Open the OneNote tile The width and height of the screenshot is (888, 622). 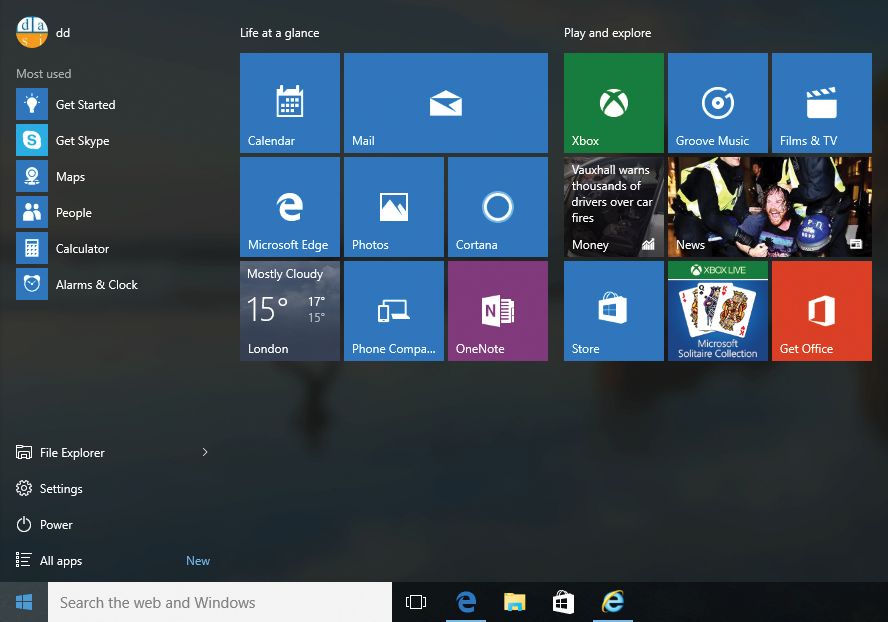point(497,310)
